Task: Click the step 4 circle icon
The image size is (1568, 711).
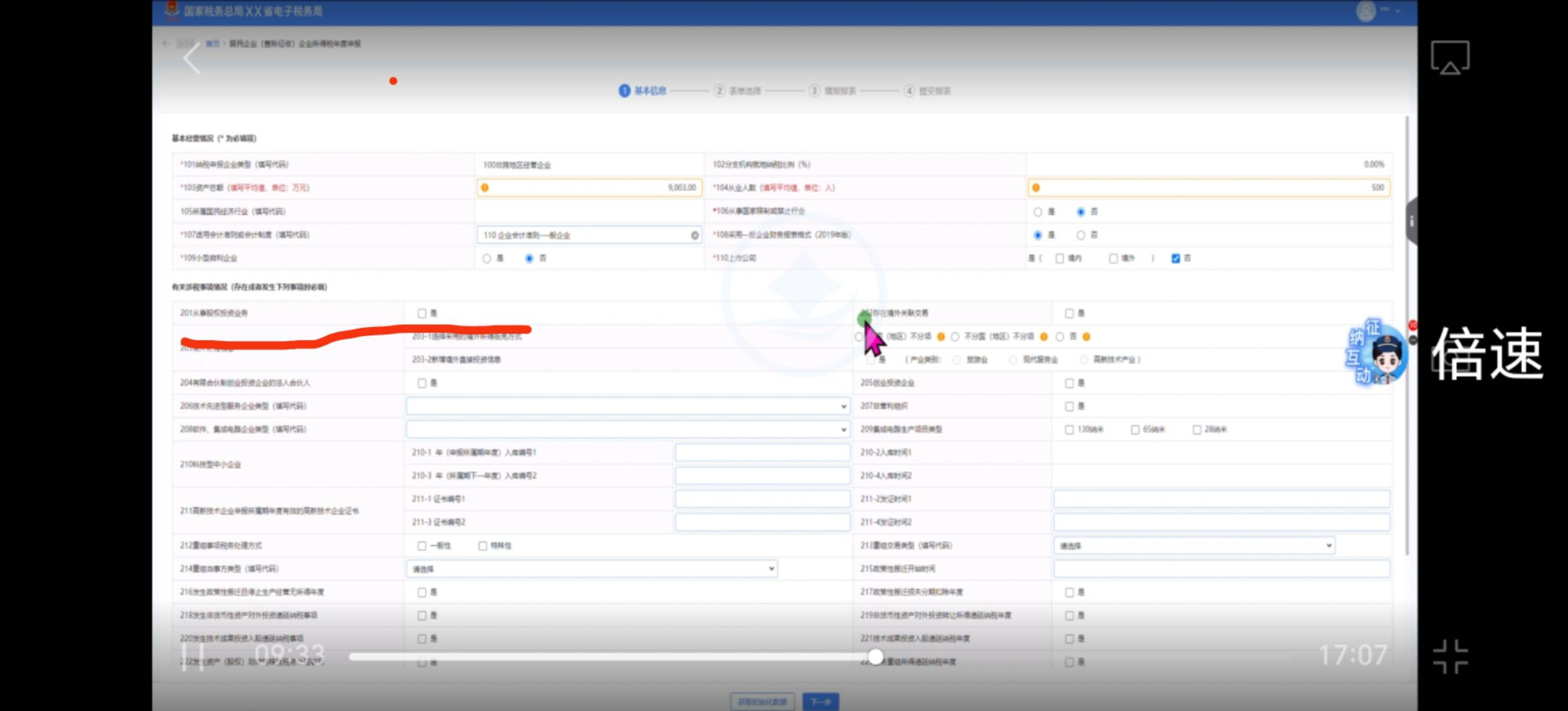Action: [x=909, y=91]
